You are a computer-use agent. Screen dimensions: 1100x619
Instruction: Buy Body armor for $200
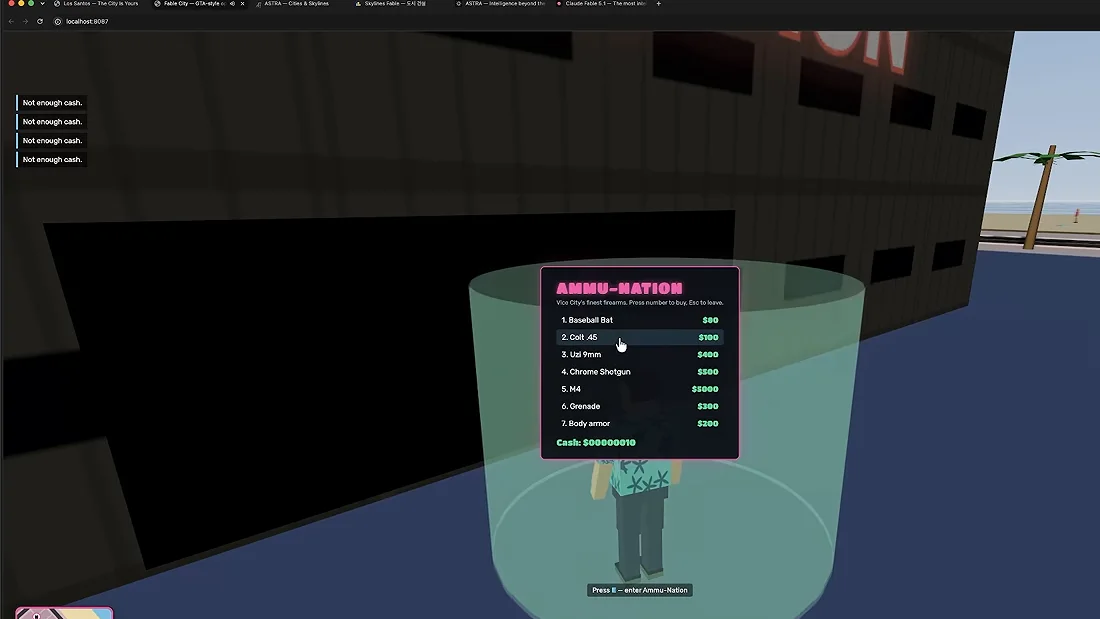[640, 424]
